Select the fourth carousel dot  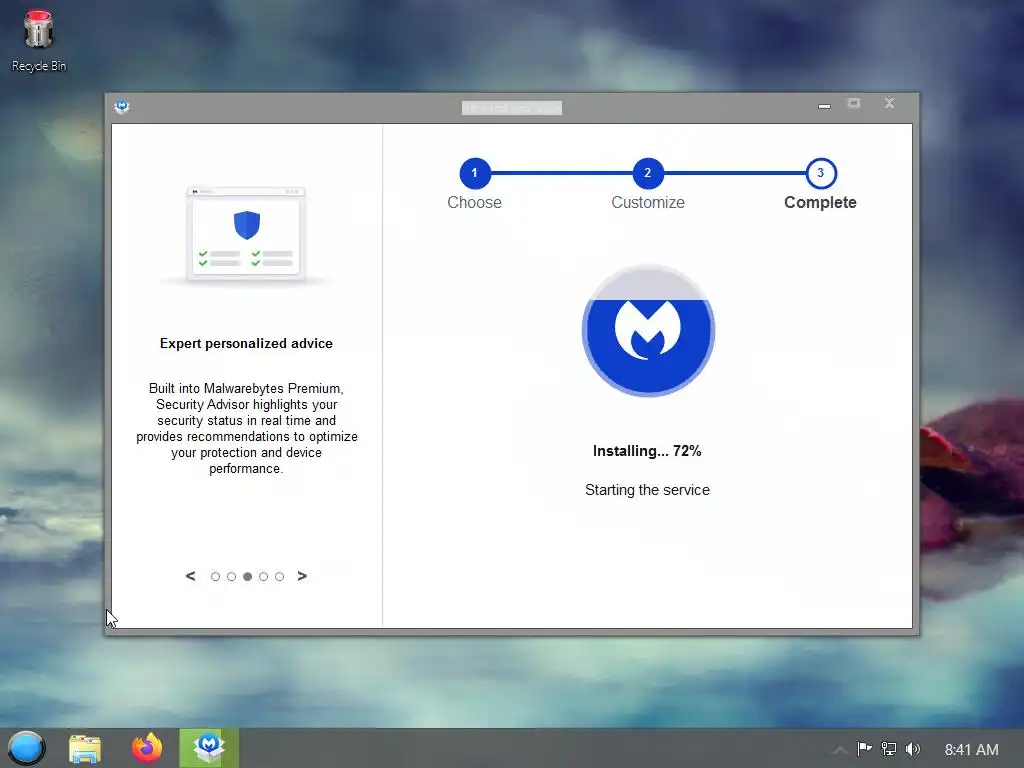tap(263, 577)
